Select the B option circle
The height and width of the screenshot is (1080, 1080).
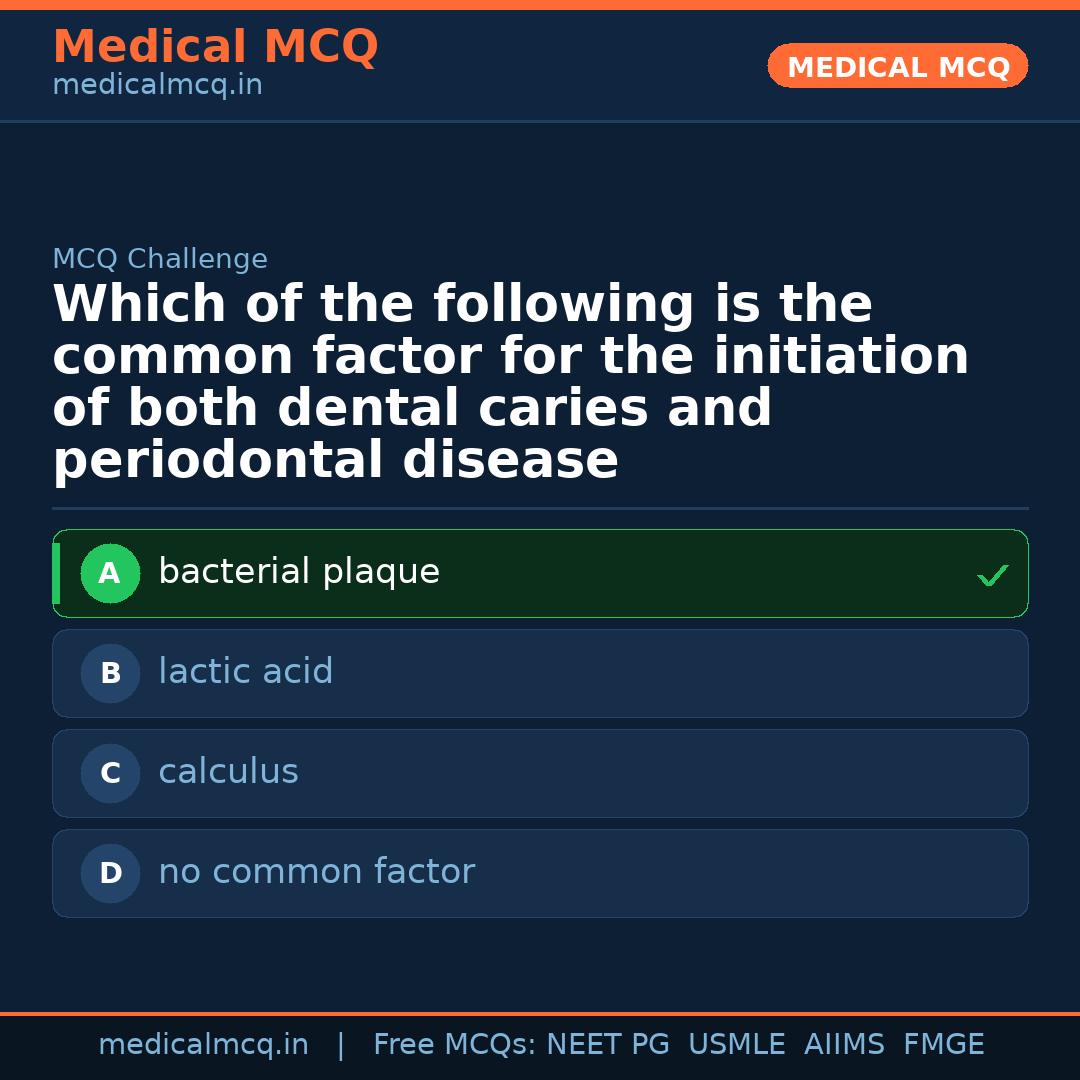point(110,674)
